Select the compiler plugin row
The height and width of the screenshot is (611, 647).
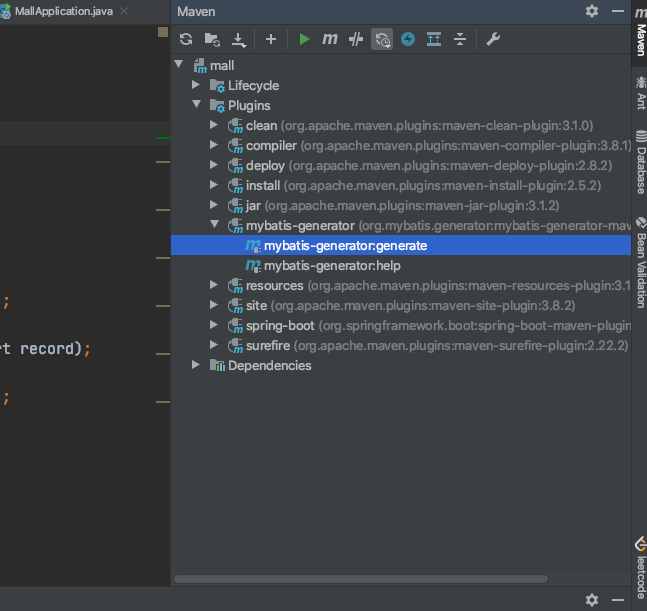pos(401,146)
